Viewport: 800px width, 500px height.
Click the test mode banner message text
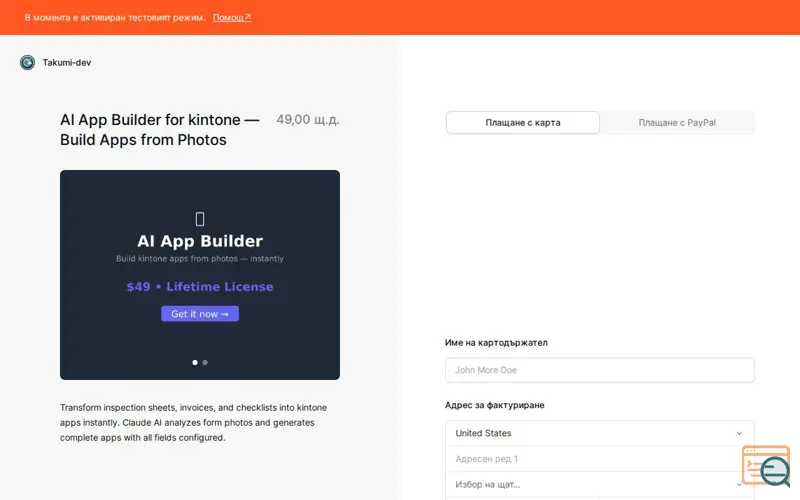(115, 17)
